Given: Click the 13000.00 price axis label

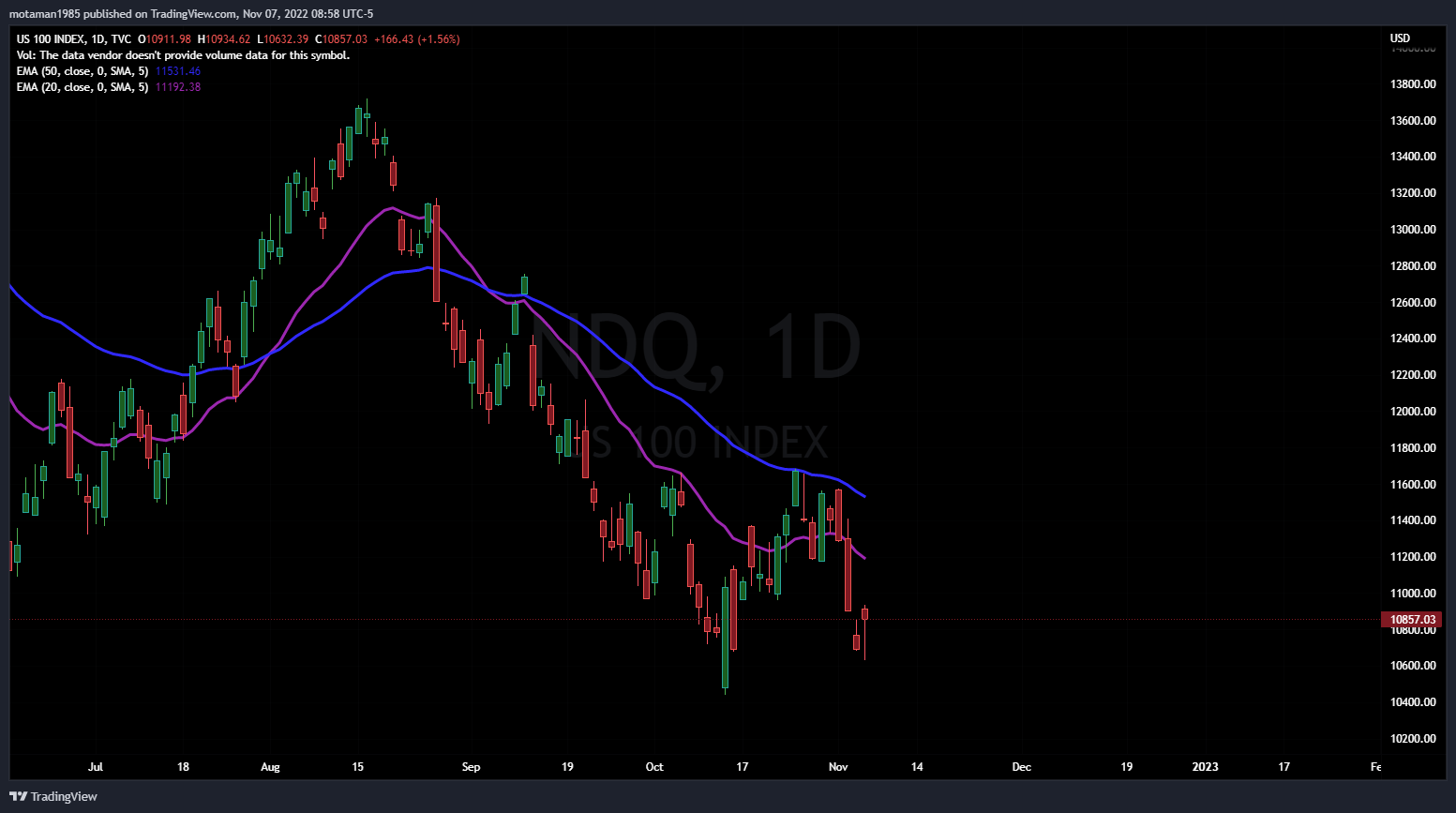Looking at the screenshot, I should pos(1413,229).
